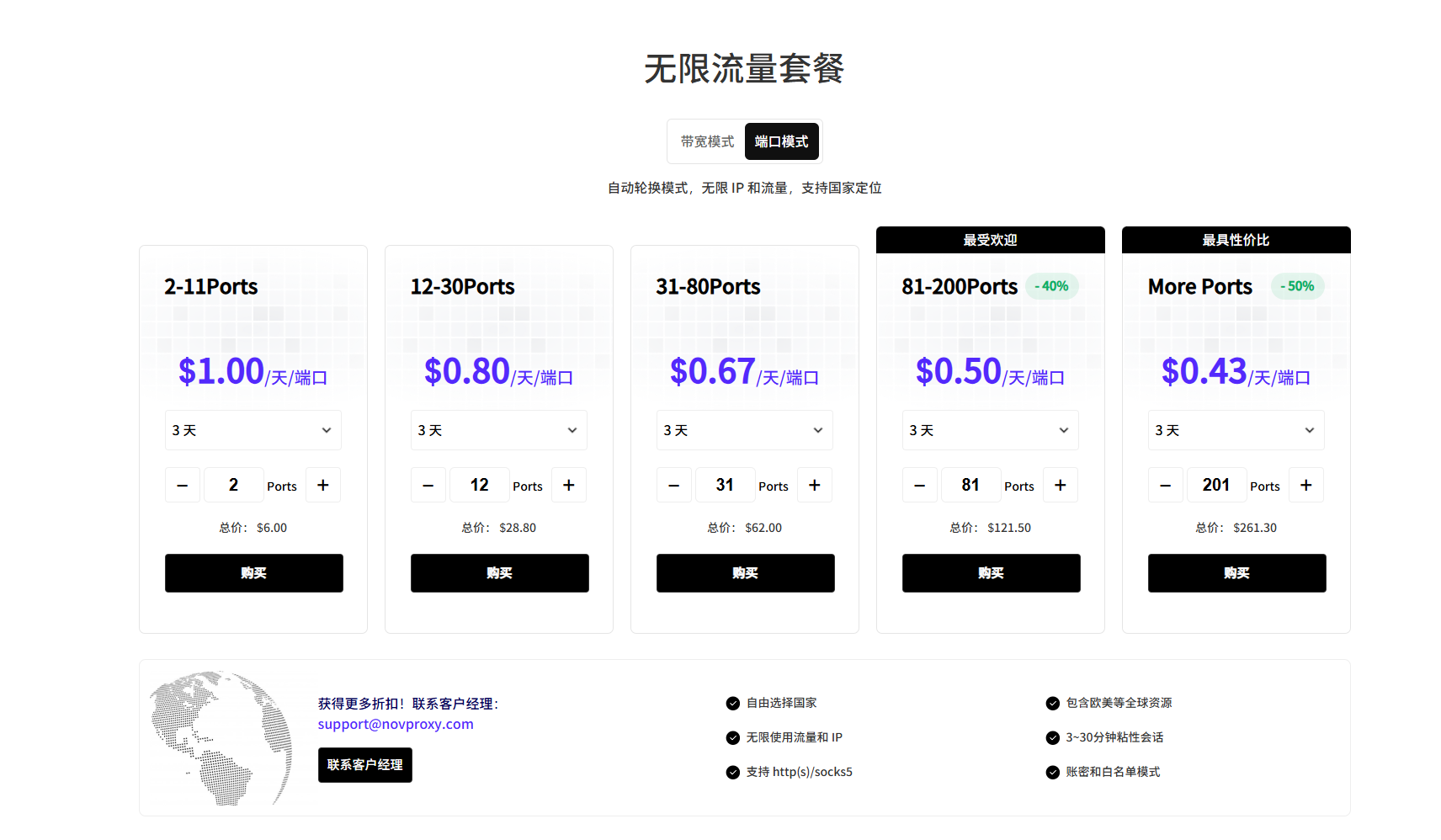
Task: Click ports quantity field showing 31
Action: (x=725, y=486)
